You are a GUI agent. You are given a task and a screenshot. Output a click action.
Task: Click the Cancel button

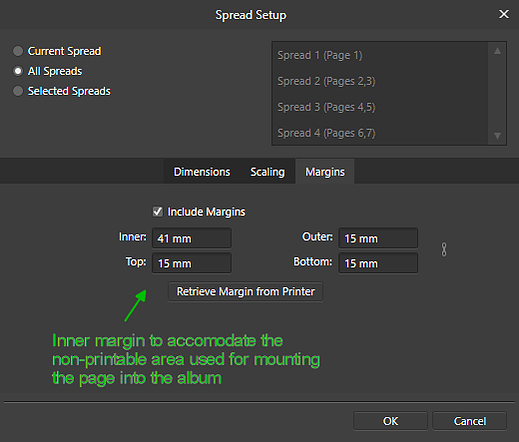470,421
